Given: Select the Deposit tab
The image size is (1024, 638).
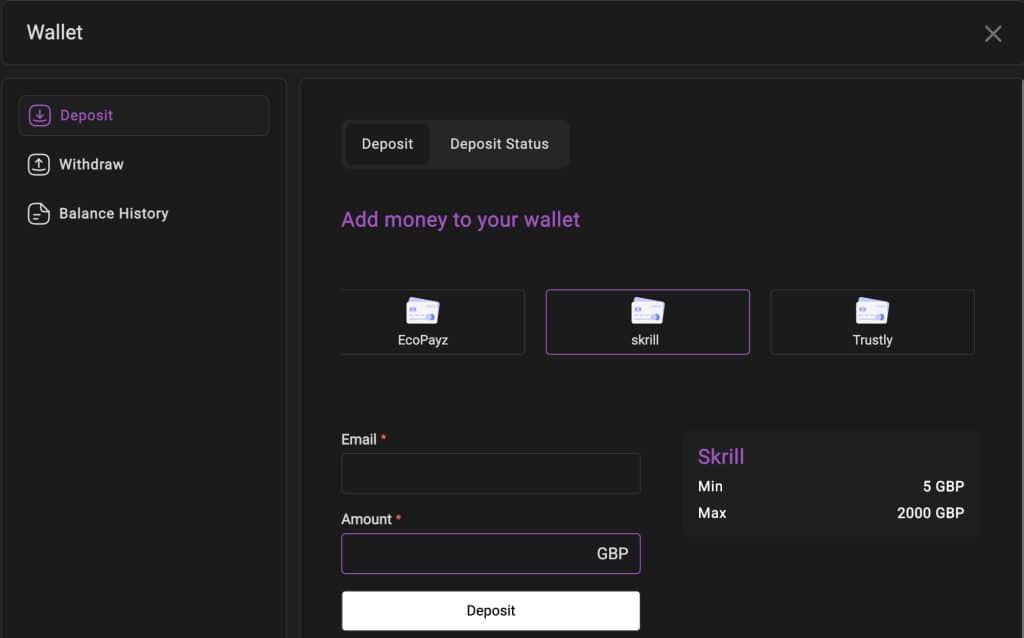Looking at the screenshot, I should coord(387,144).
